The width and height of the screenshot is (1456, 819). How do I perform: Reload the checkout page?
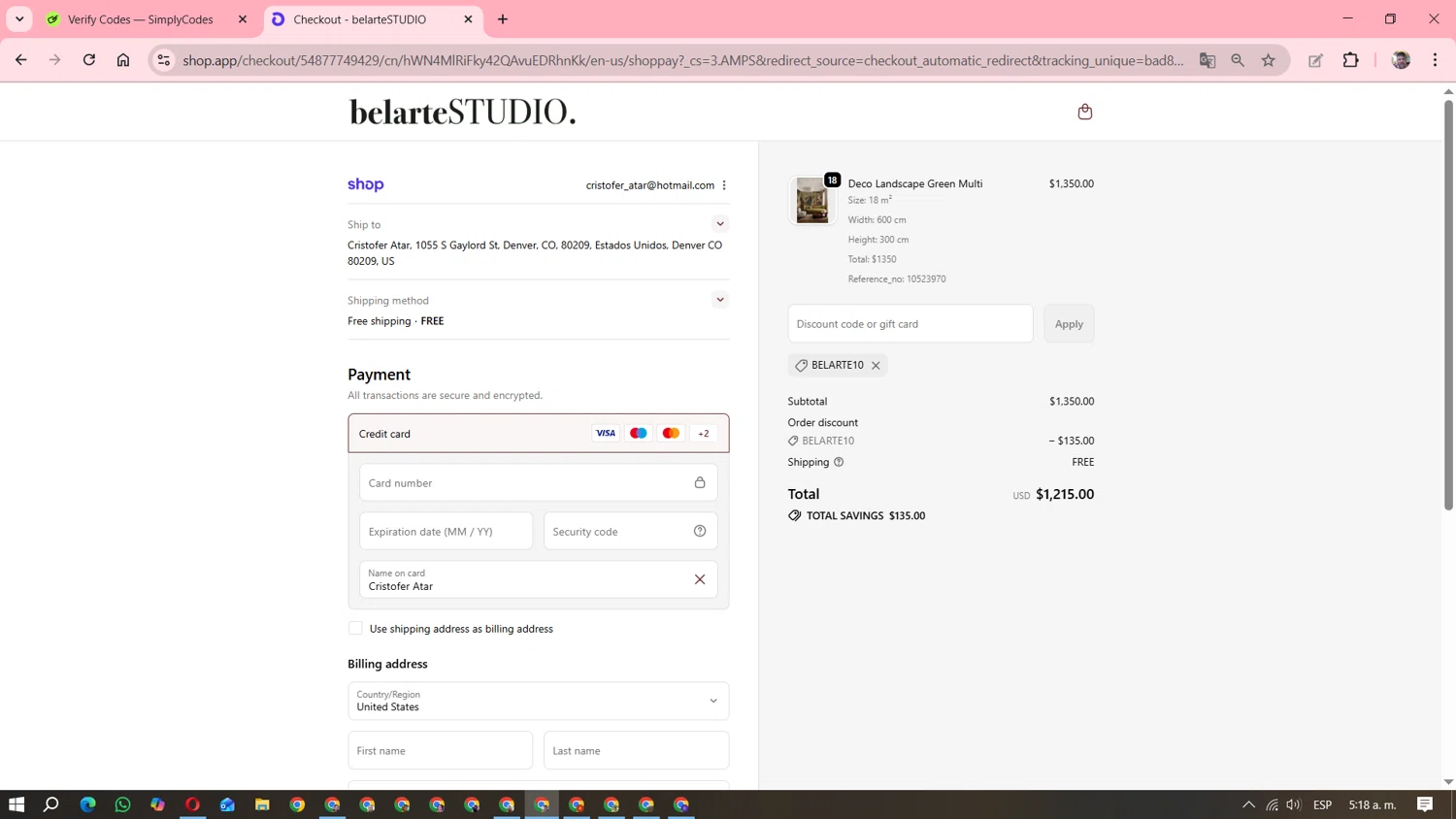pos(89,60)
